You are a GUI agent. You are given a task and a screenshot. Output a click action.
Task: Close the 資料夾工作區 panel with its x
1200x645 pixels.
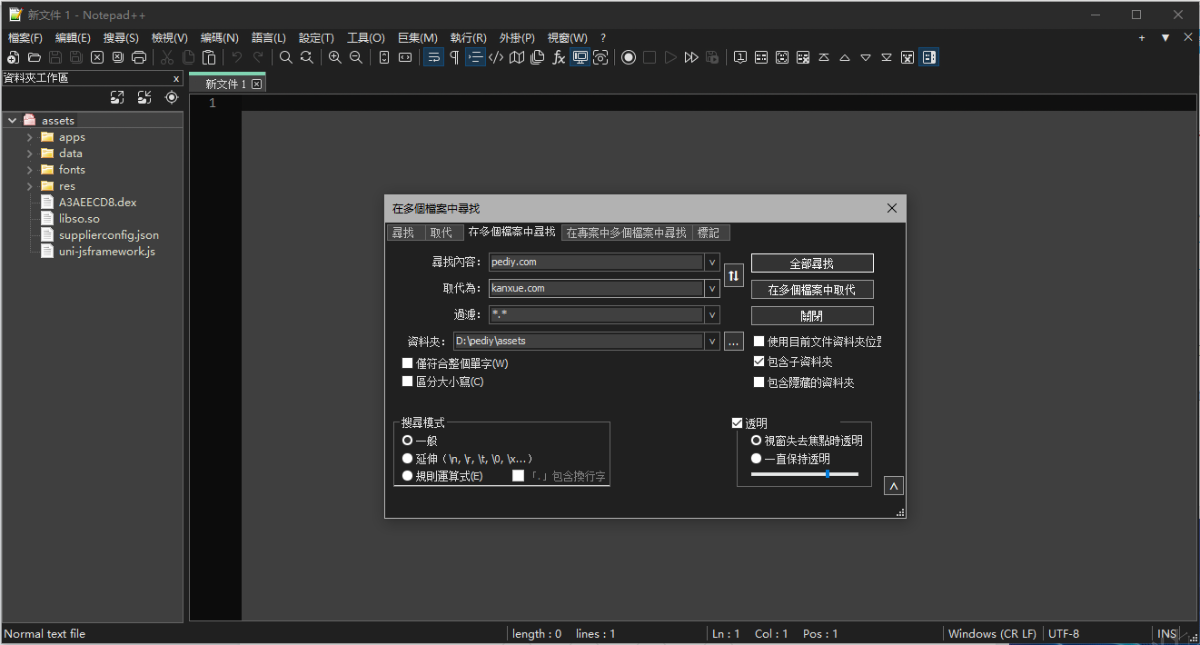(x=176, y=78)
